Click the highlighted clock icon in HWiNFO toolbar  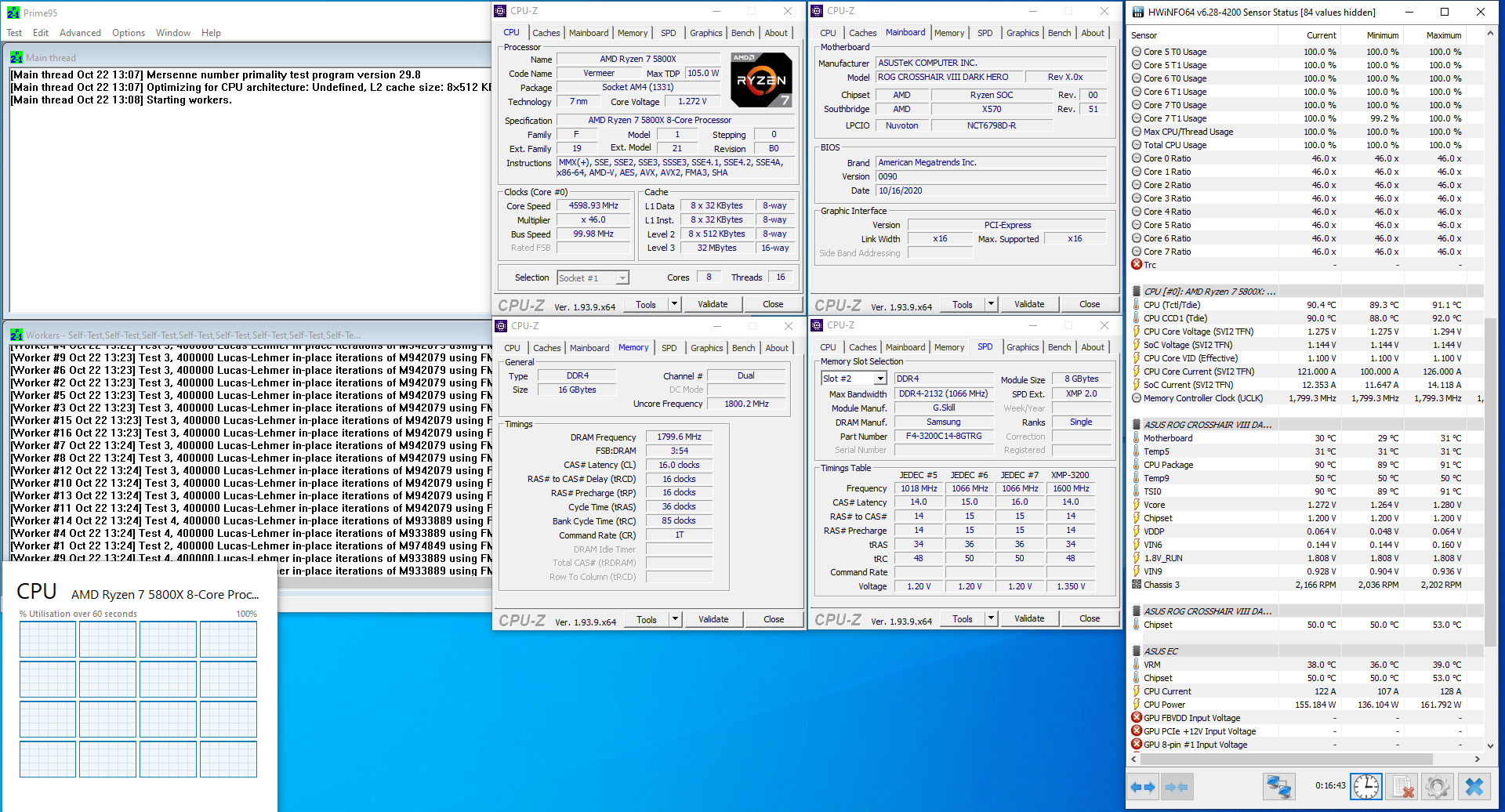1366,786
